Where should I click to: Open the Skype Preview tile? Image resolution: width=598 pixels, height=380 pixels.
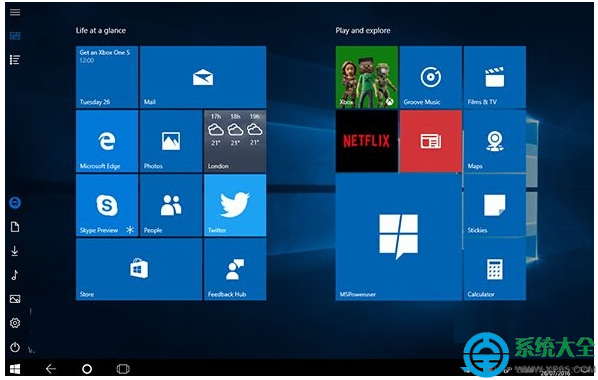coord(107,205)
